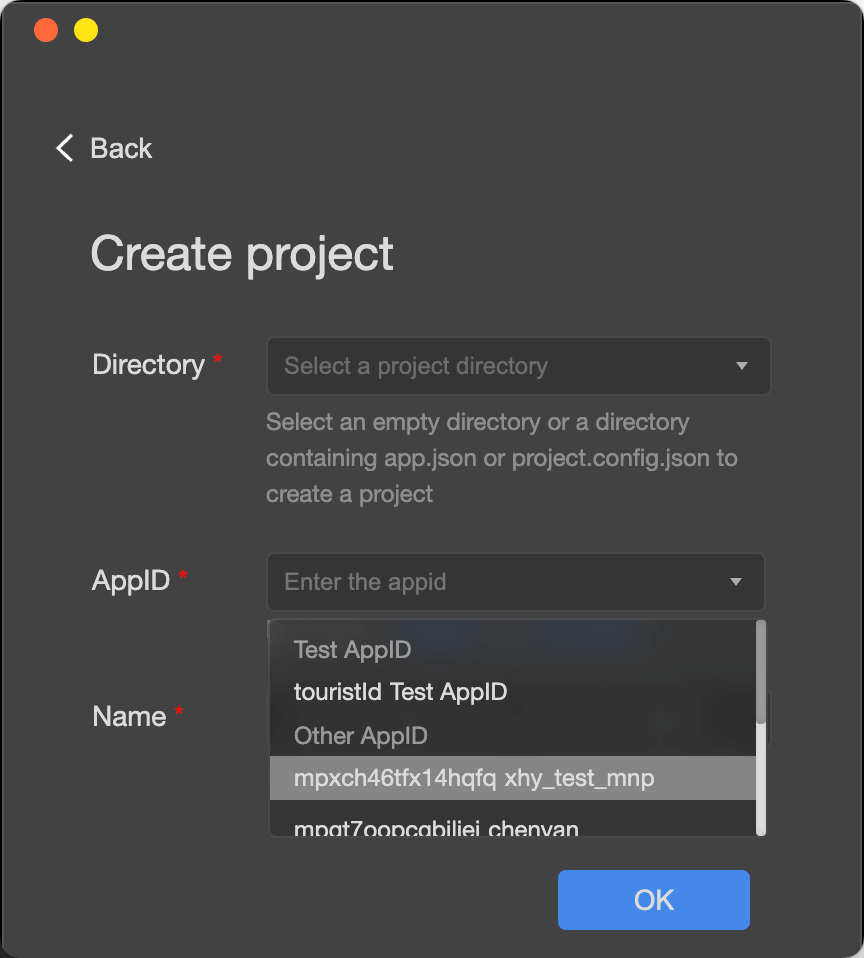Collapse the AppID dropdown arrow
This screenshot has height=958, width=864.
(736, 582)
